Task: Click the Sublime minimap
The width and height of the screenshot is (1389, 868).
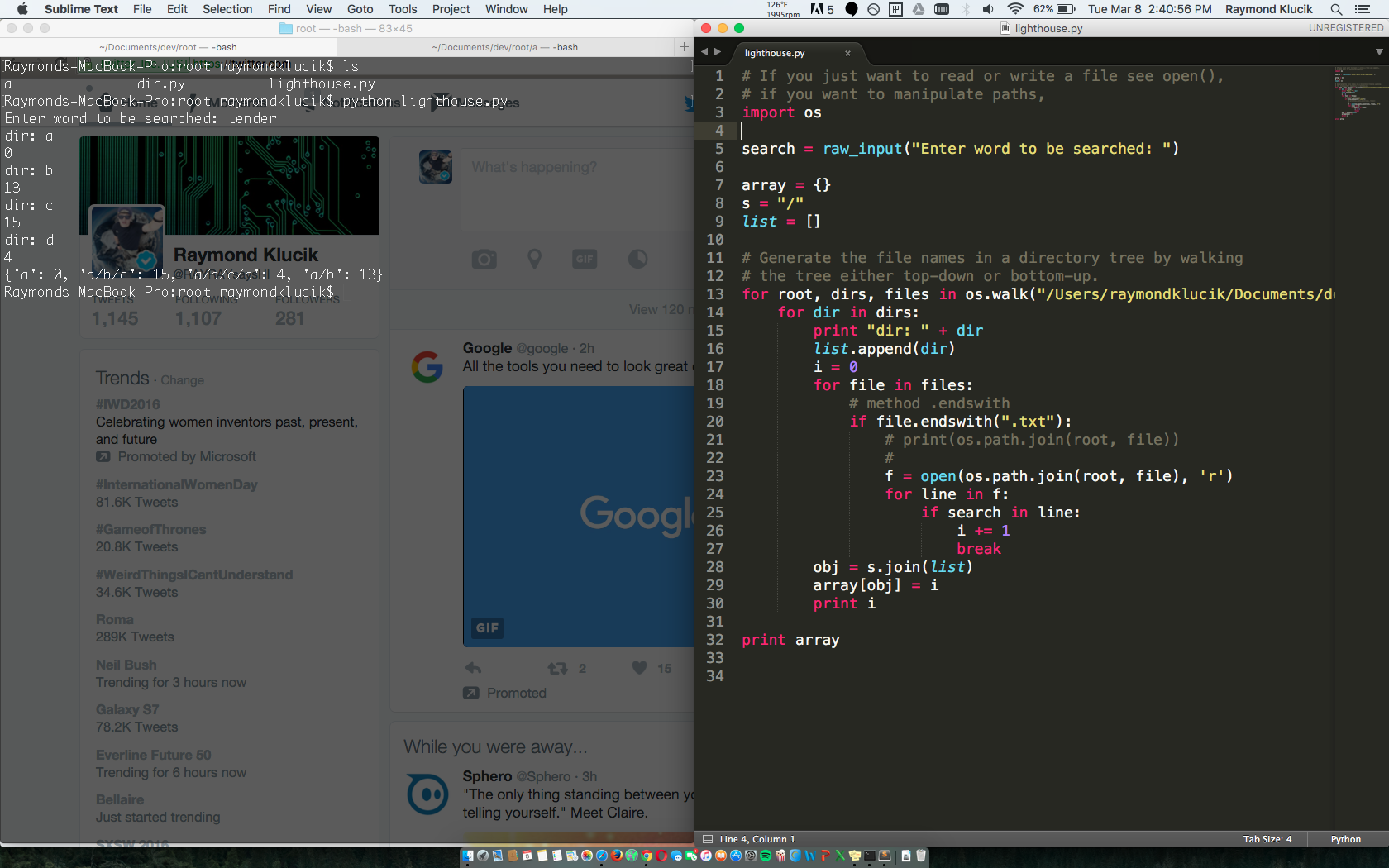Action: (x=1356, y=93)
